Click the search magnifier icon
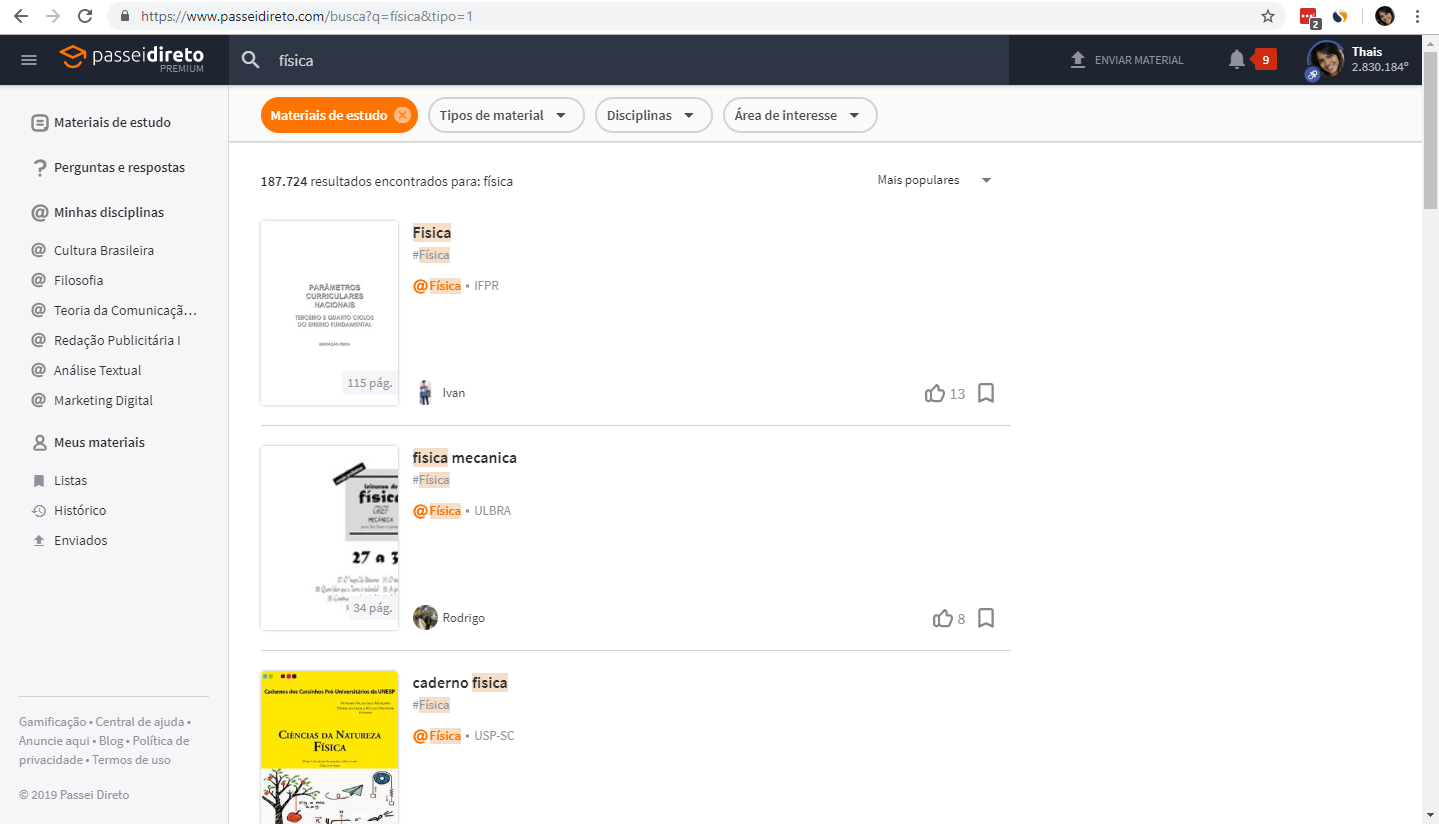The width and height of the screenshot is (1439, 824). 251,60
